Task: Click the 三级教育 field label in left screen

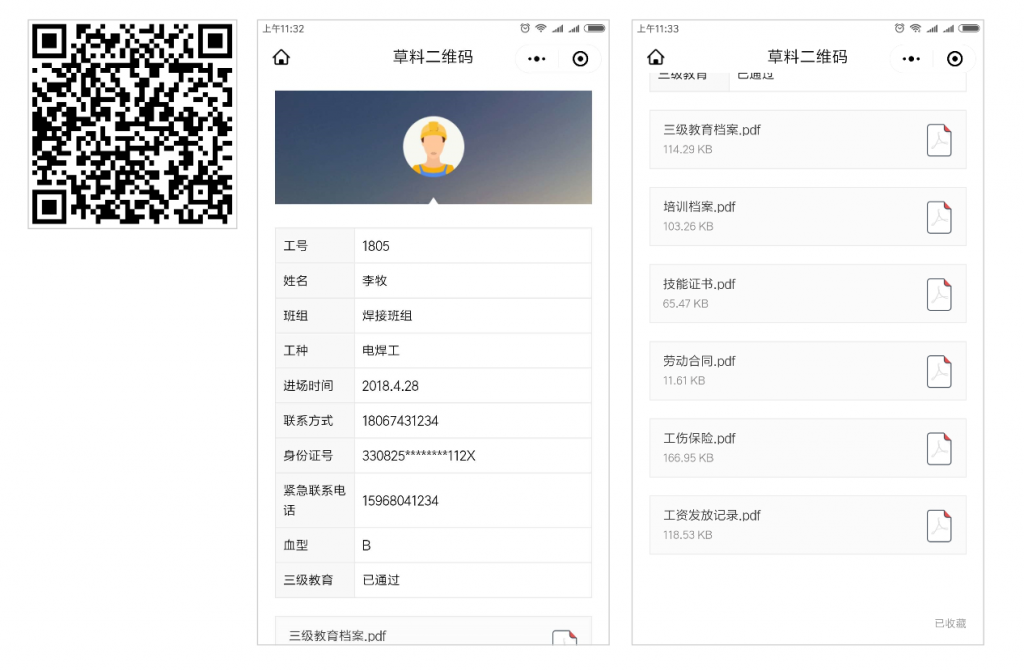Action: [308, 580]
